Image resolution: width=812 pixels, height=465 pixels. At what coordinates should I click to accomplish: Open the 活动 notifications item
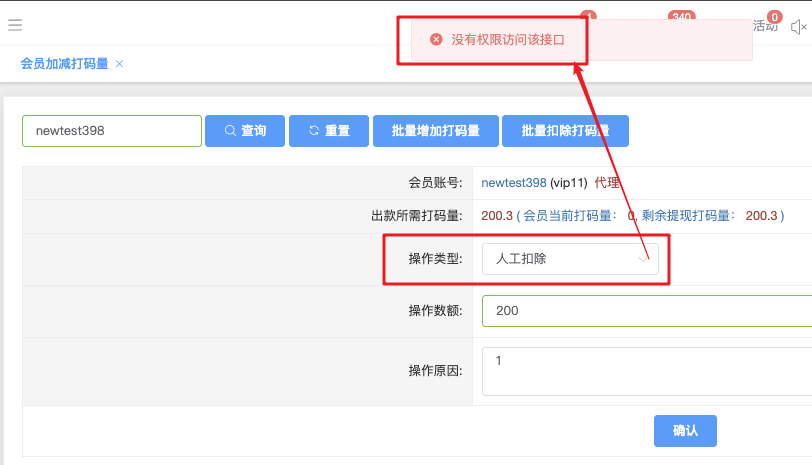[766, 27]
